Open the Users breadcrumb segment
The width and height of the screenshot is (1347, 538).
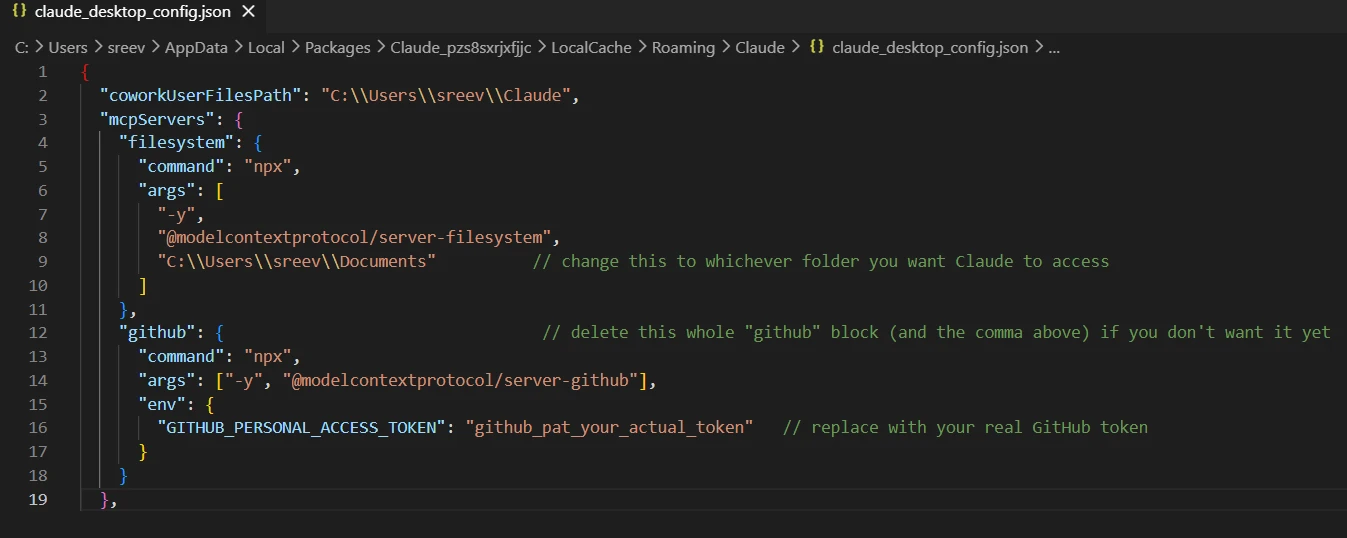click(x=68, y=47)
